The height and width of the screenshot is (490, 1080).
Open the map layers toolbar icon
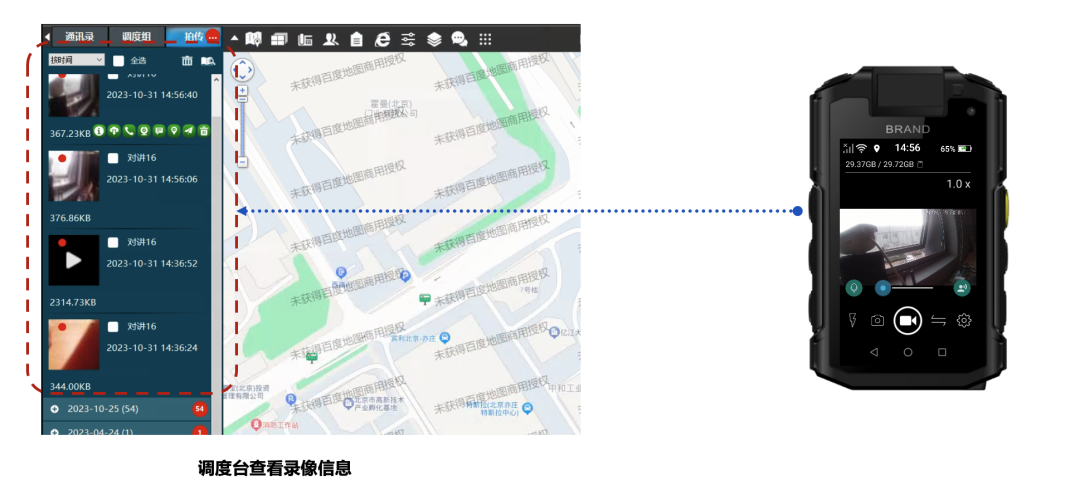(434, 39)
